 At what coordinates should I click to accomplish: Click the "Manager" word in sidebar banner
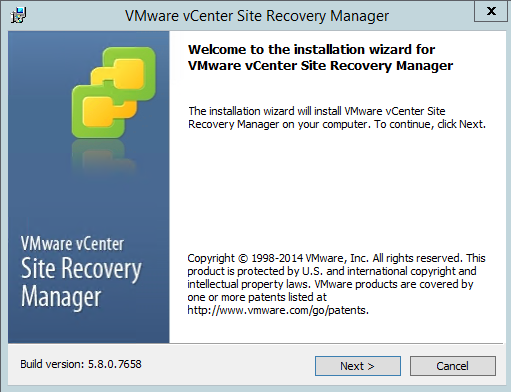tap(61, 296)
